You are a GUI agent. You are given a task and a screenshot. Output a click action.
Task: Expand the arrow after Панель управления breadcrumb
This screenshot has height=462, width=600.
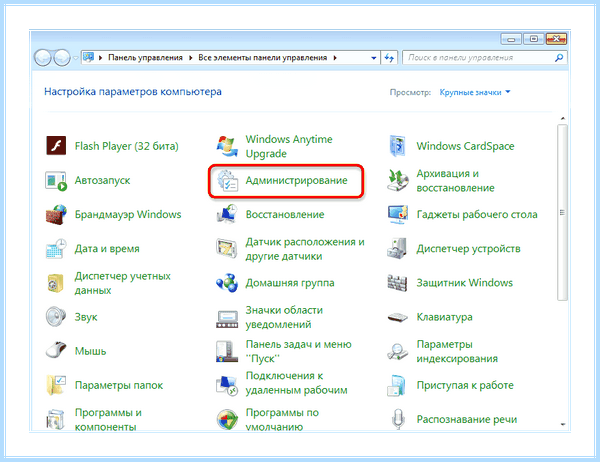pyautogui.click(x=190, y=58)
